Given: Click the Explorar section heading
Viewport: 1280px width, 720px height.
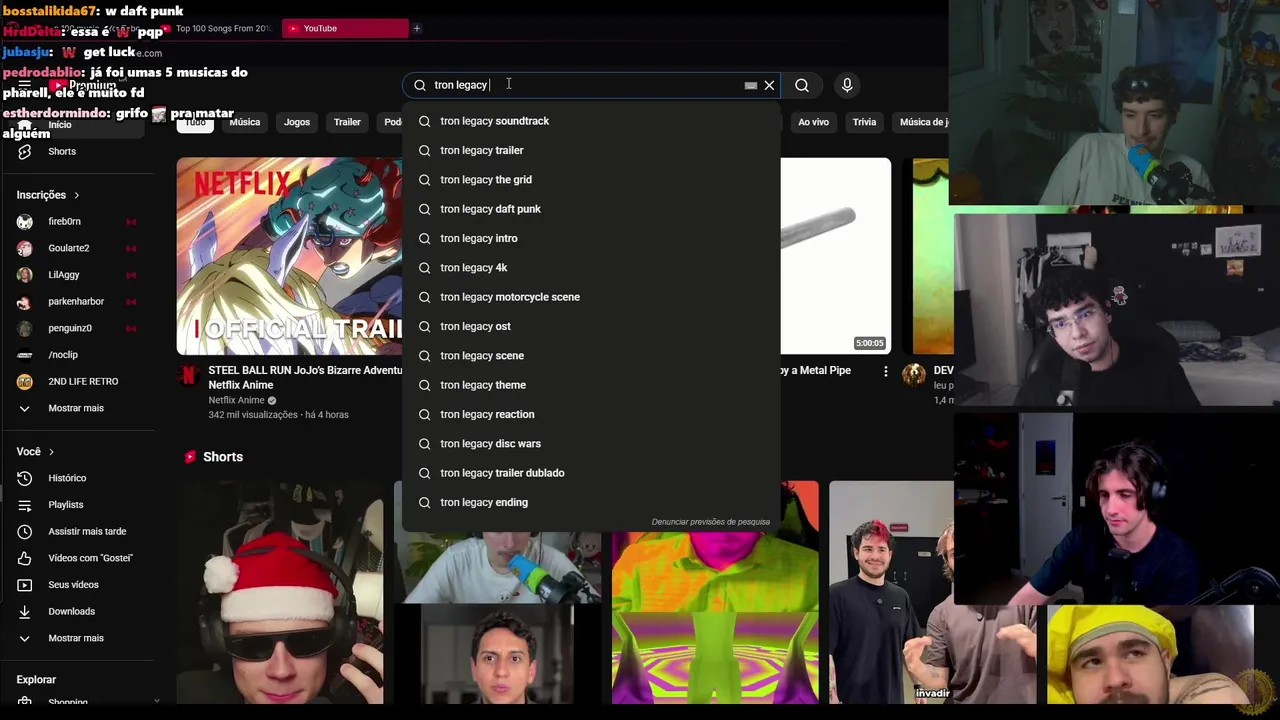Looking at the screenshot, I should 36,680.
